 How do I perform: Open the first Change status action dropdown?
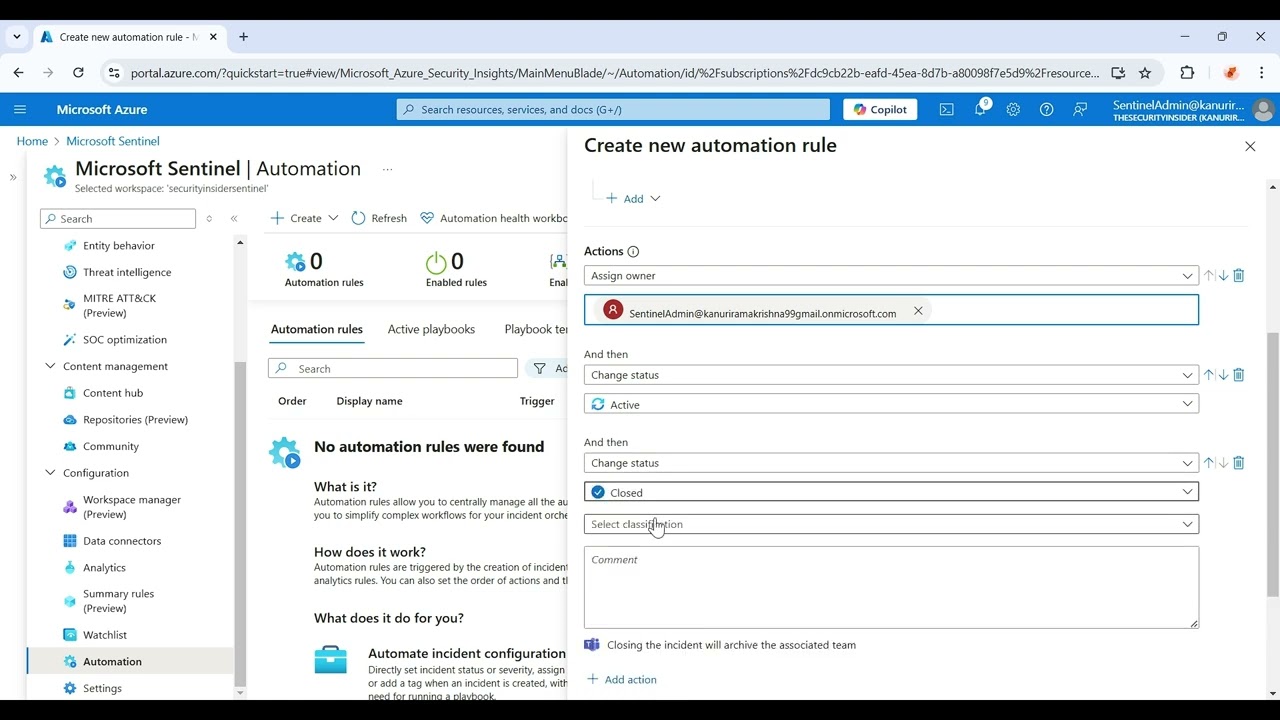pos(891,375)
